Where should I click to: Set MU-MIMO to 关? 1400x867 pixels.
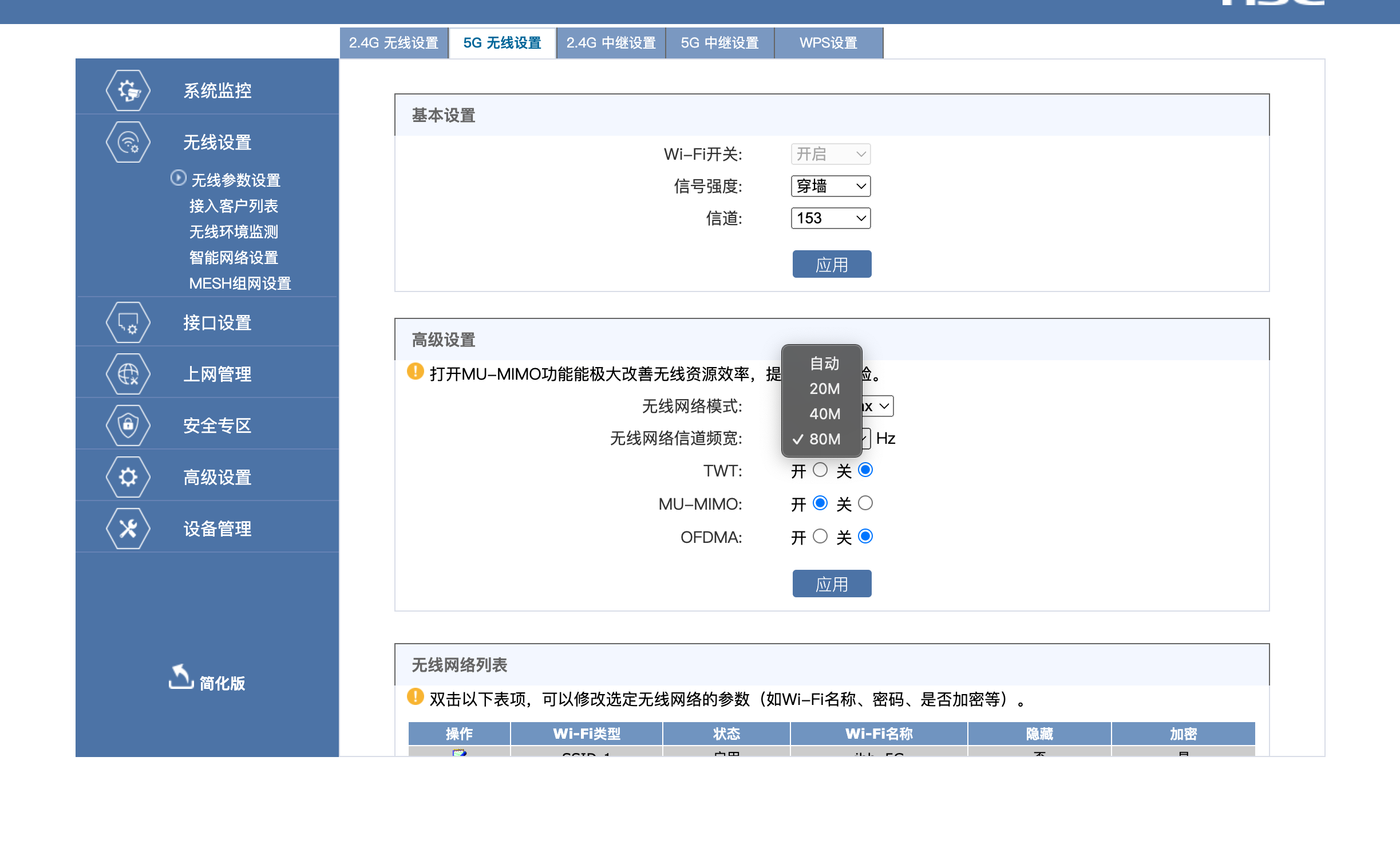[x=865, y=503]
